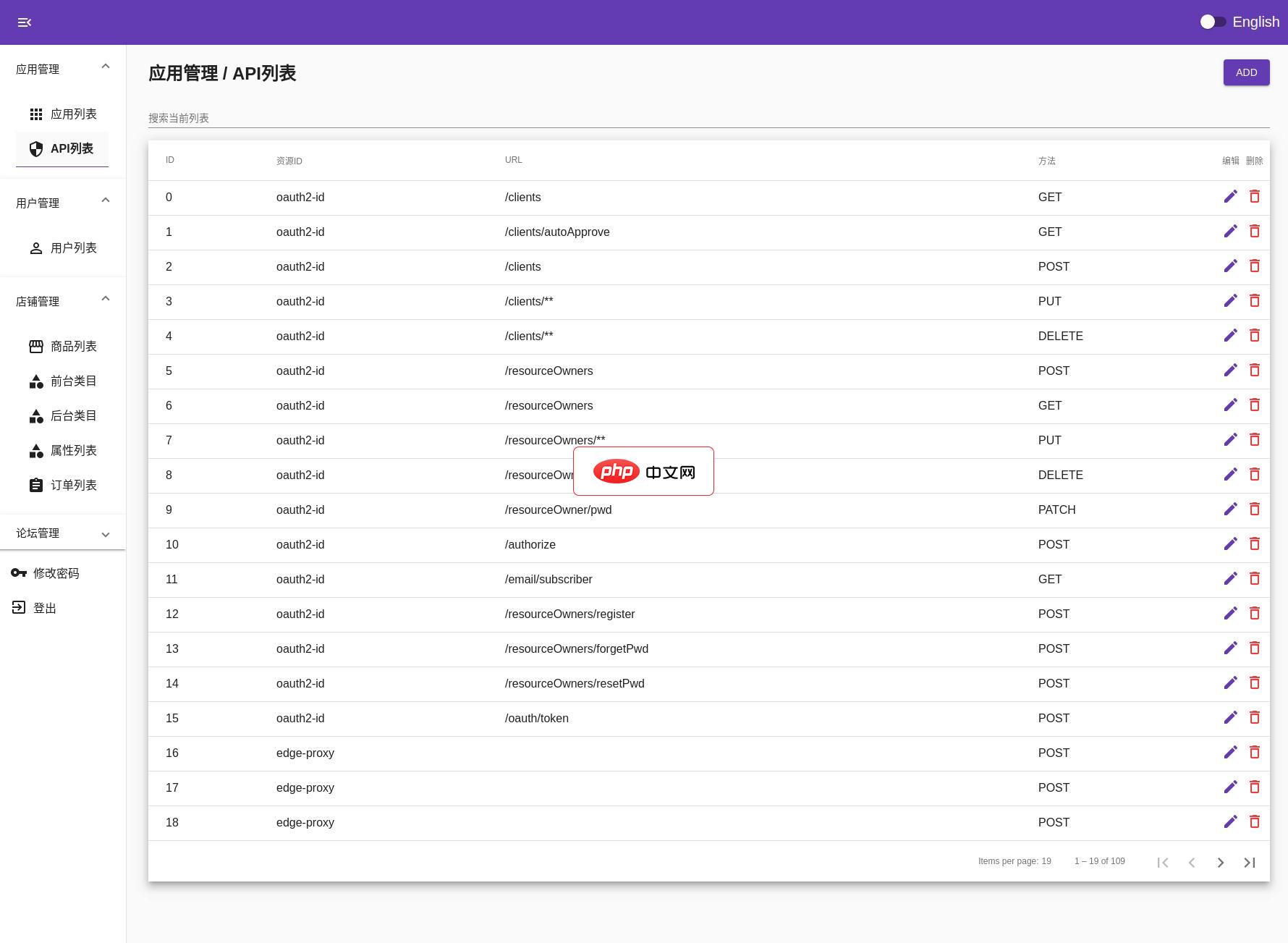Collapse the 应用管理 sidebar section
The image size is (1288, 943).
click(106, 67)
